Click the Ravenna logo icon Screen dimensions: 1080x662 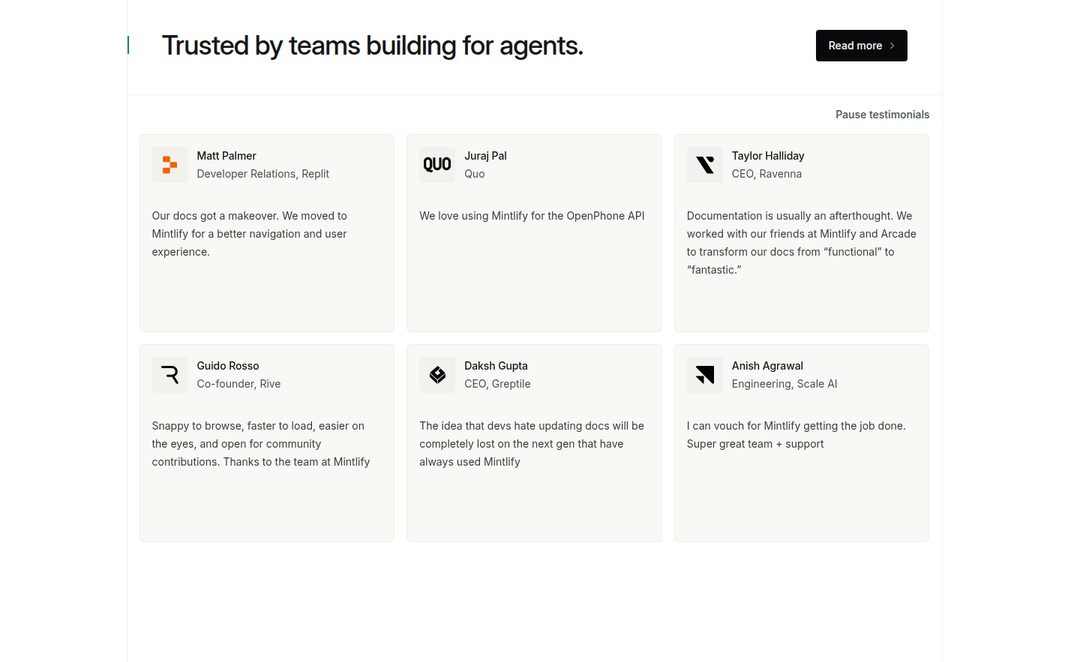(x=705, y=165)
